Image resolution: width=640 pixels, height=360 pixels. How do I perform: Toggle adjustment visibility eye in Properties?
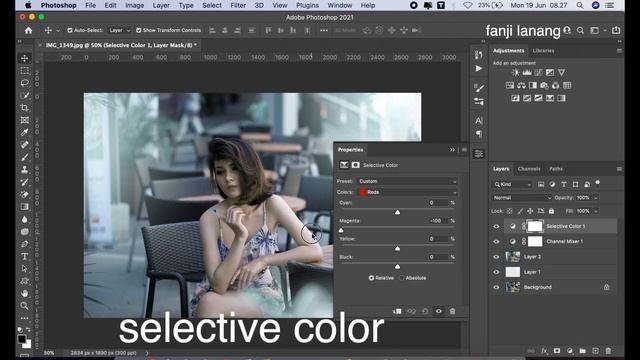[439, 311]
